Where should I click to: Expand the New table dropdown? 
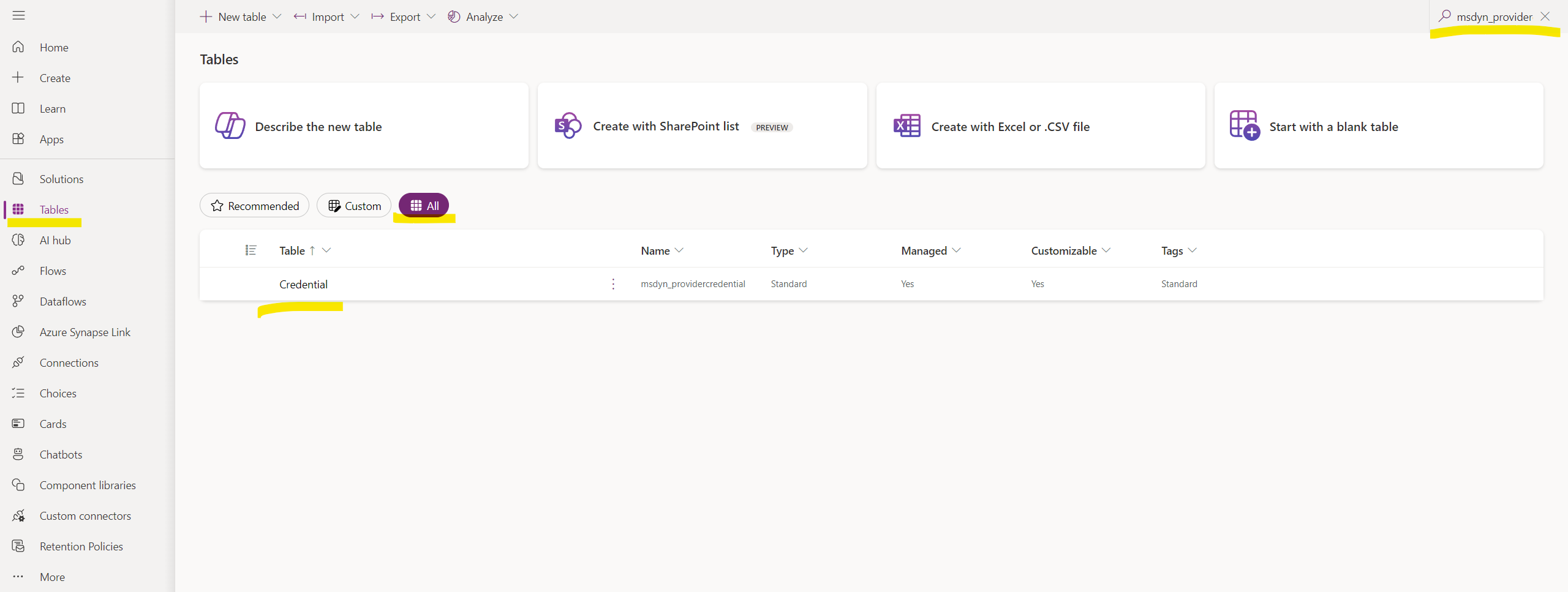pos(278,17)
